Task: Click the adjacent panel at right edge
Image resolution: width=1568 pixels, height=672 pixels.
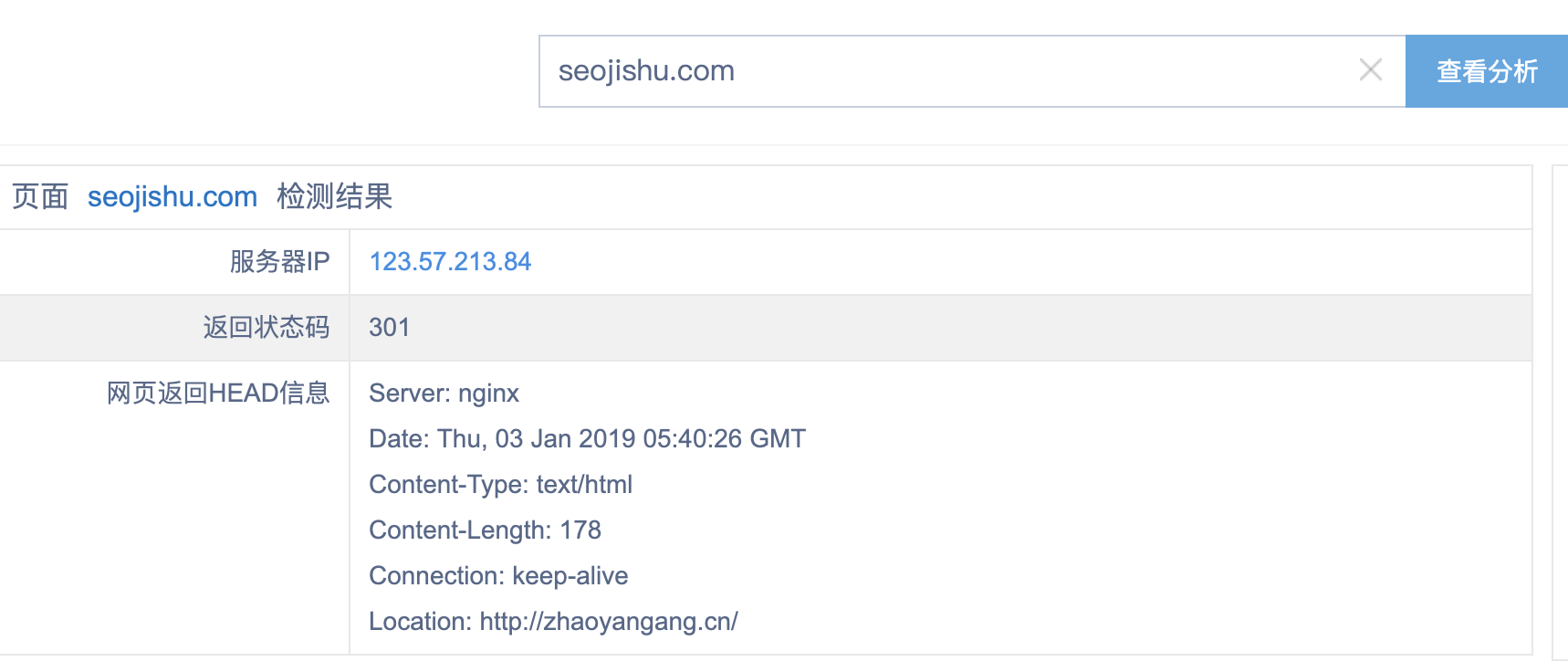Action: [x=1560, y=411]
